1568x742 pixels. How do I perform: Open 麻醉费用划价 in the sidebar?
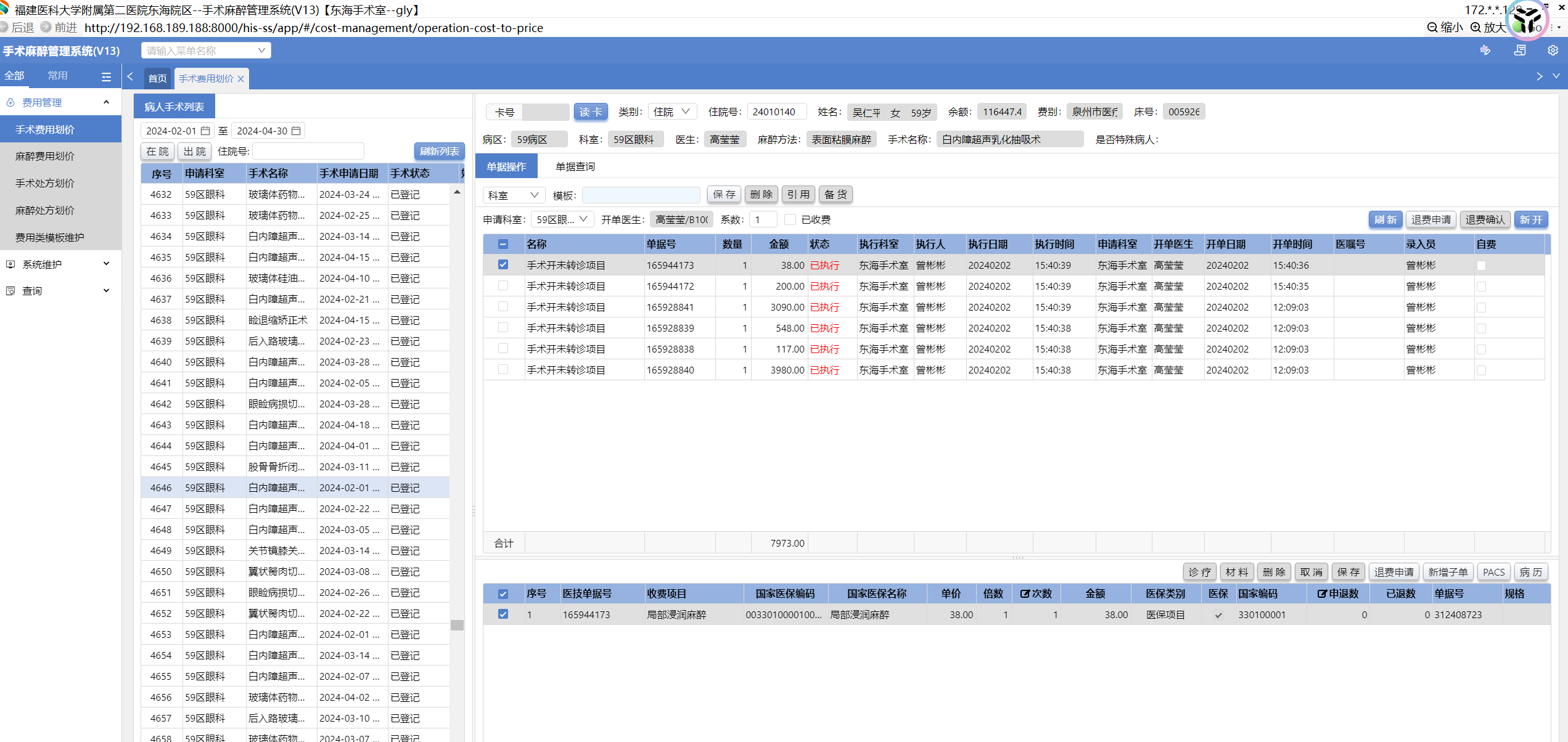pos(45,157)
